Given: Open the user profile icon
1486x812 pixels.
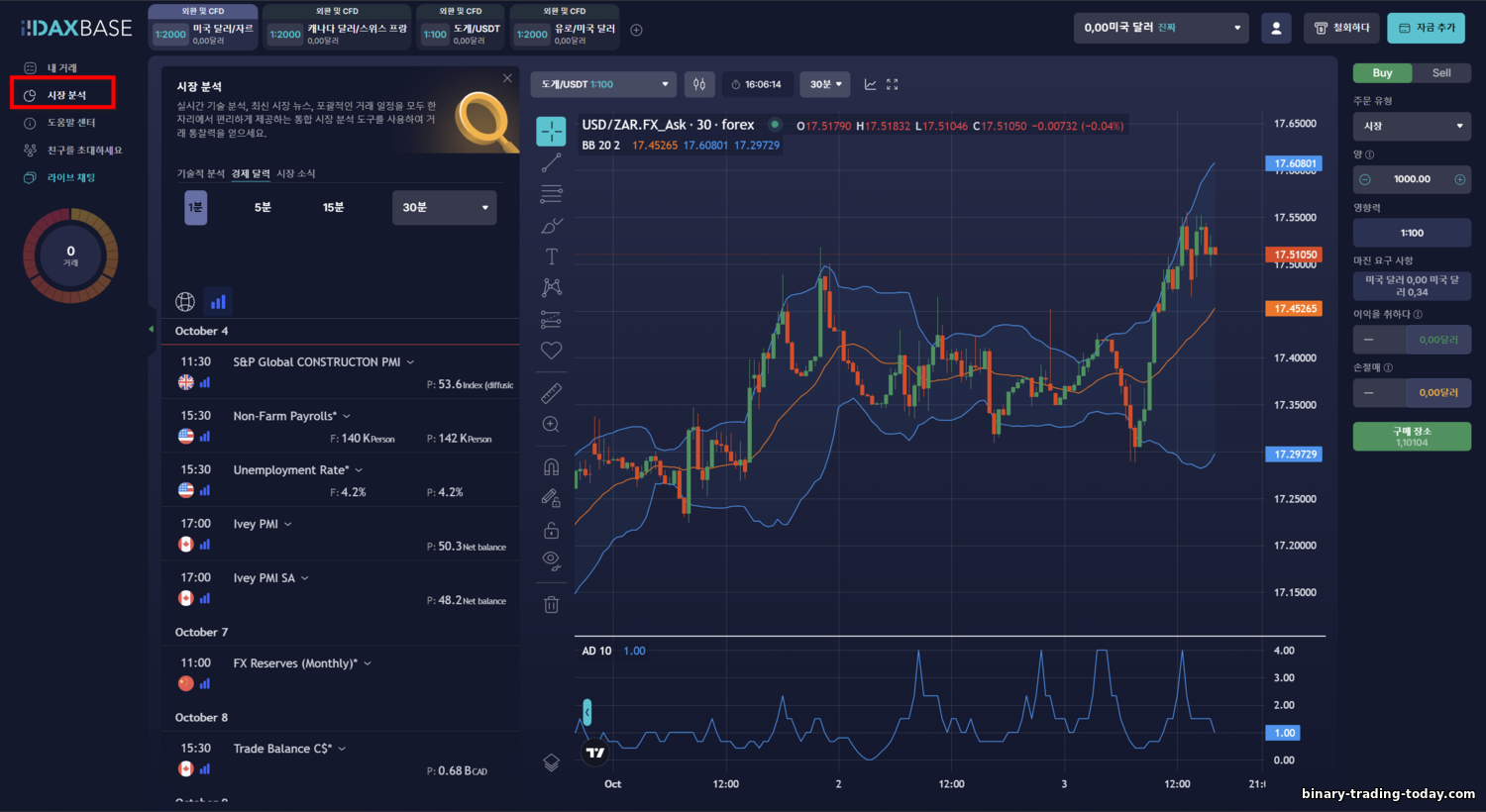Looking at the screenshot, I should point(1276,28).
